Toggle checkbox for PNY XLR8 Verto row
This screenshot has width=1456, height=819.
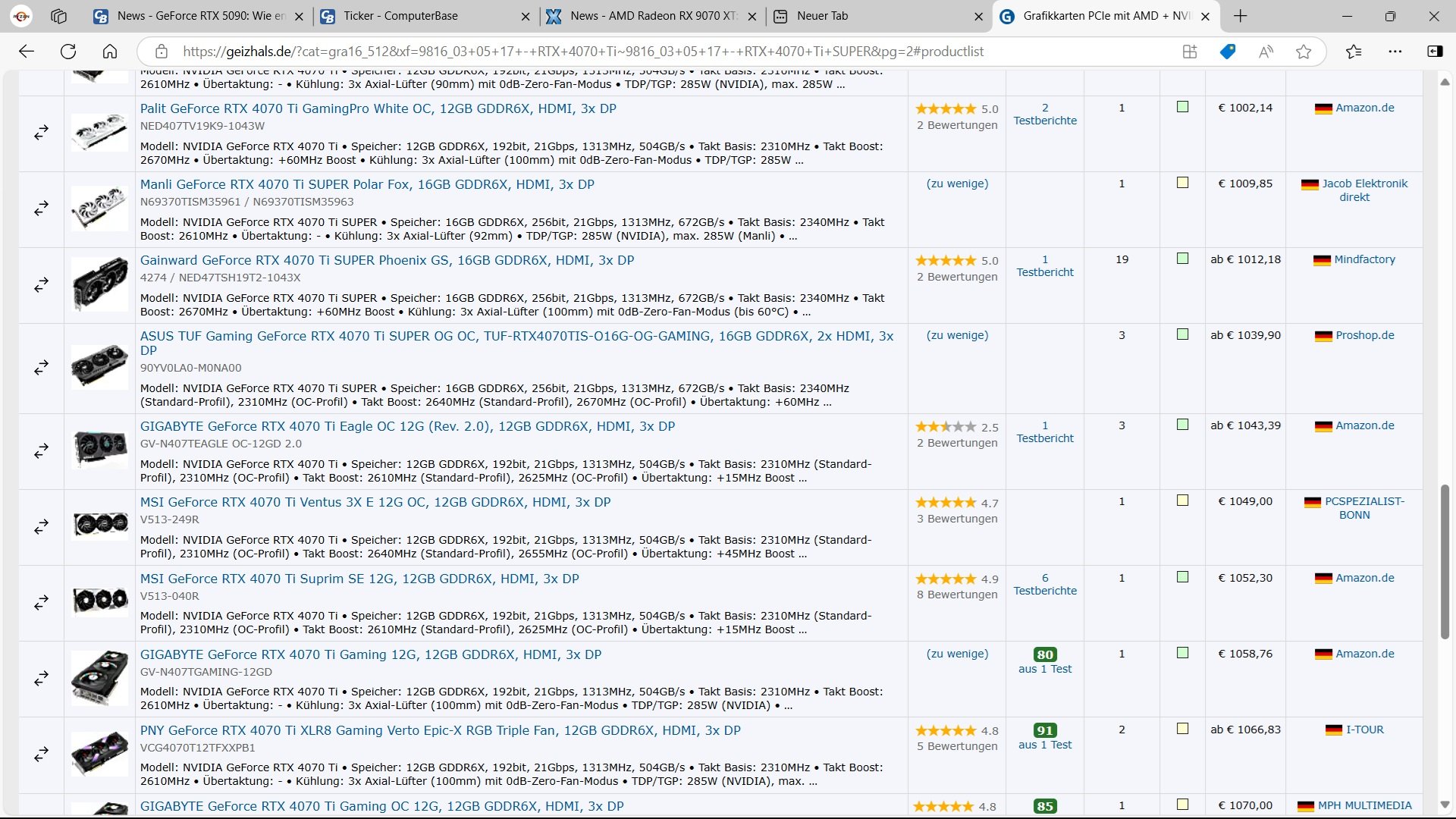click(x=1182, y=729)
